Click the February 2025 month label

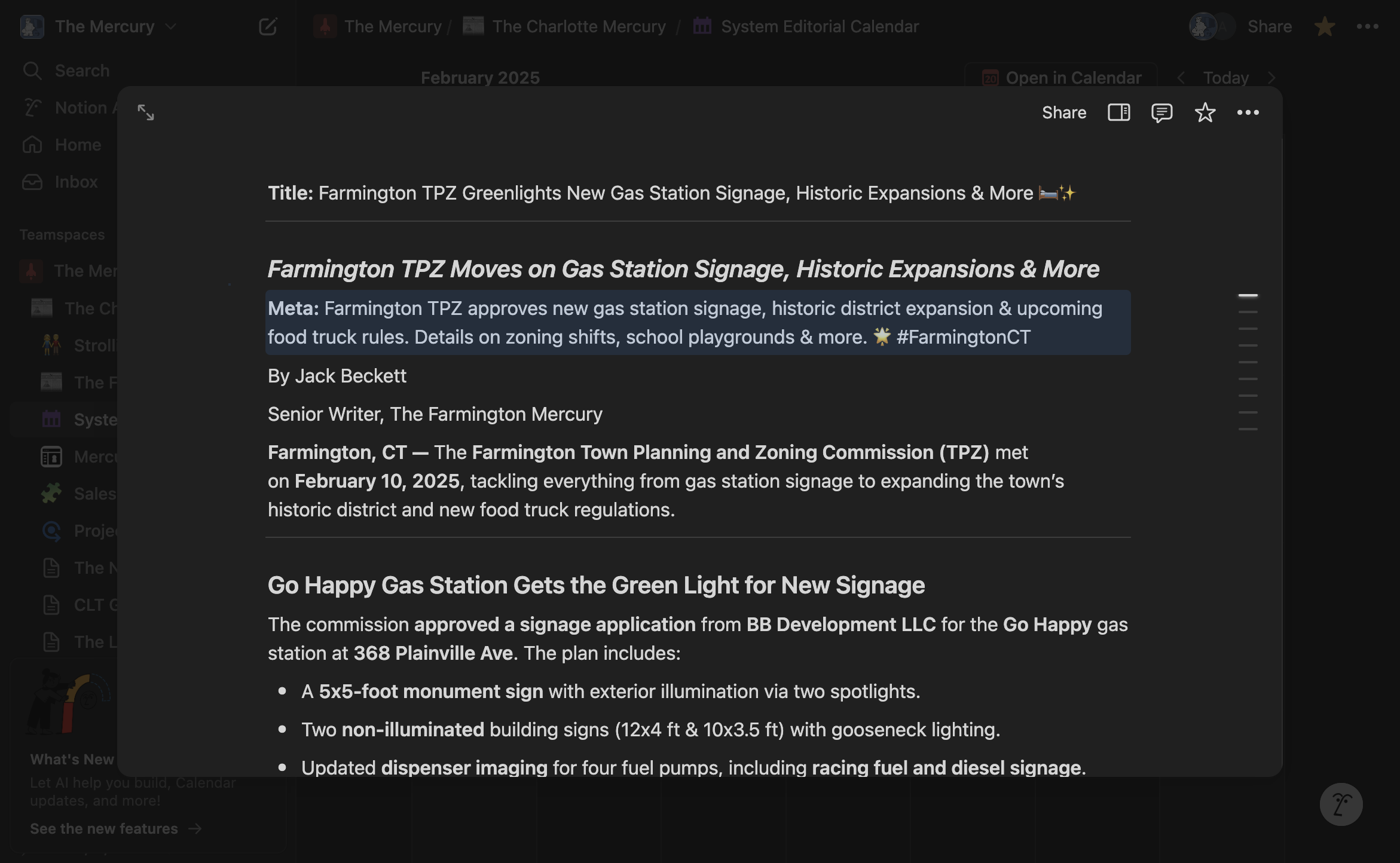[x=480, y=78]
